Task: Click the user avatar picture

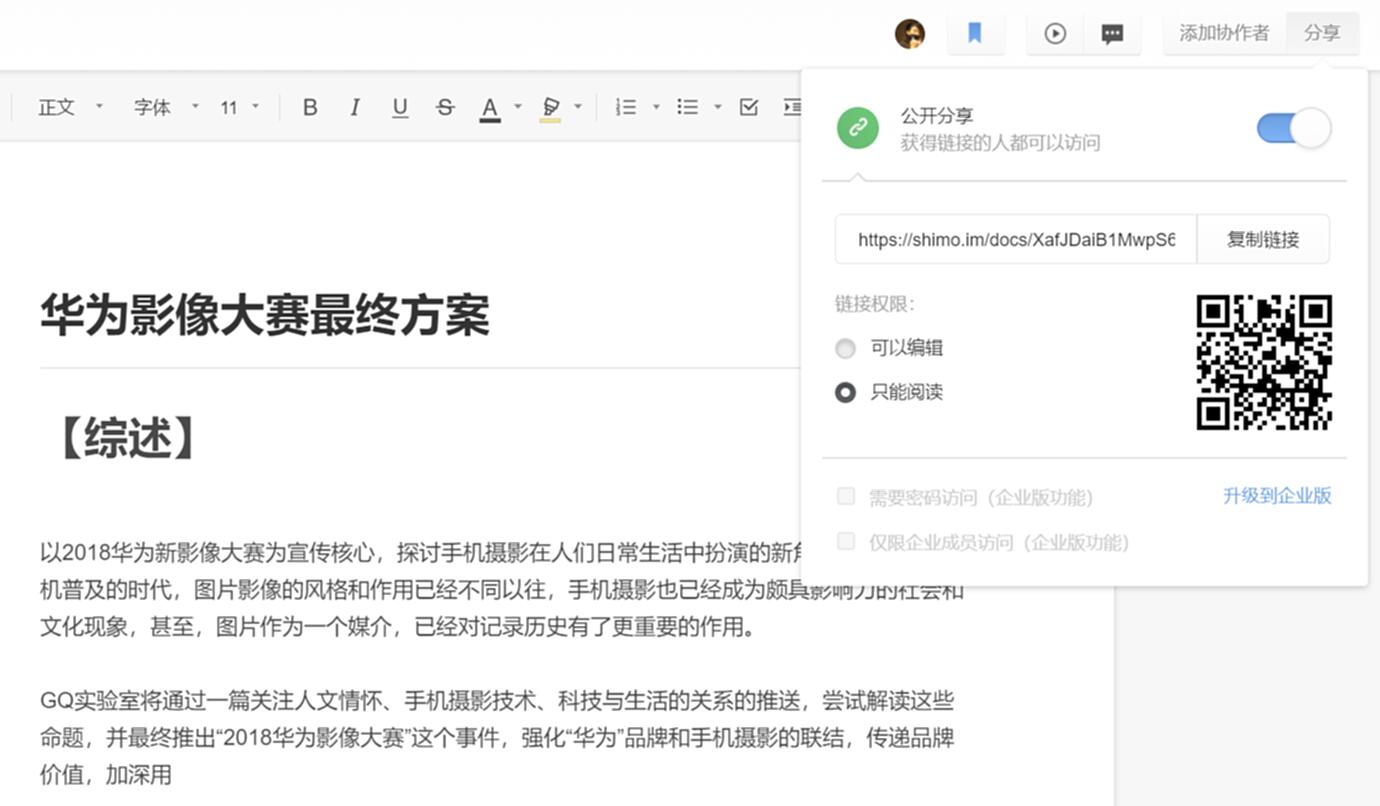Action: pos(910,34)
